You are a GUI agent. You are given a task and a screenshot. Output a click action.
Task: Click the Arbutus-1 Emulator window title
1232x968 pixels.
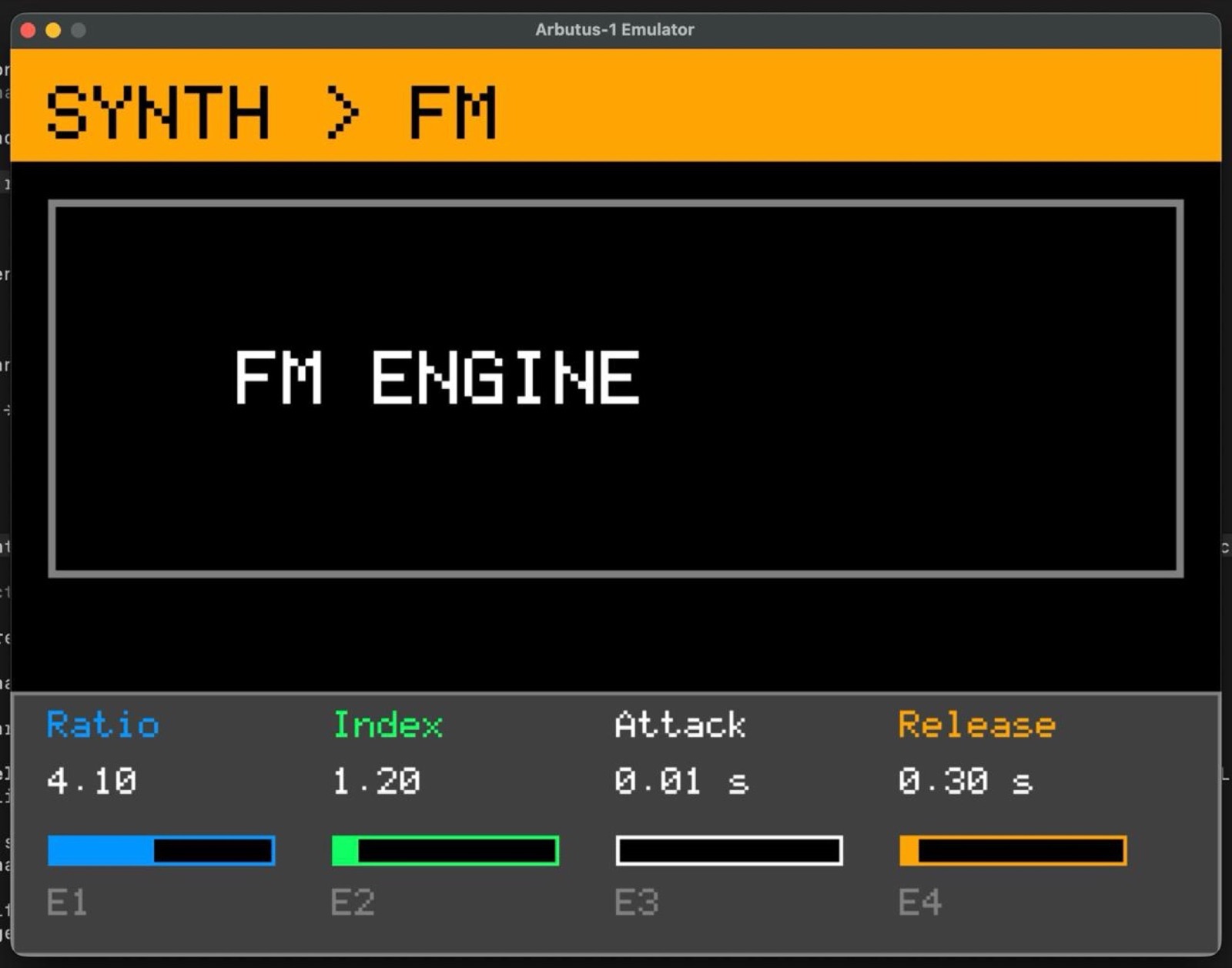[x=614, y=29]
